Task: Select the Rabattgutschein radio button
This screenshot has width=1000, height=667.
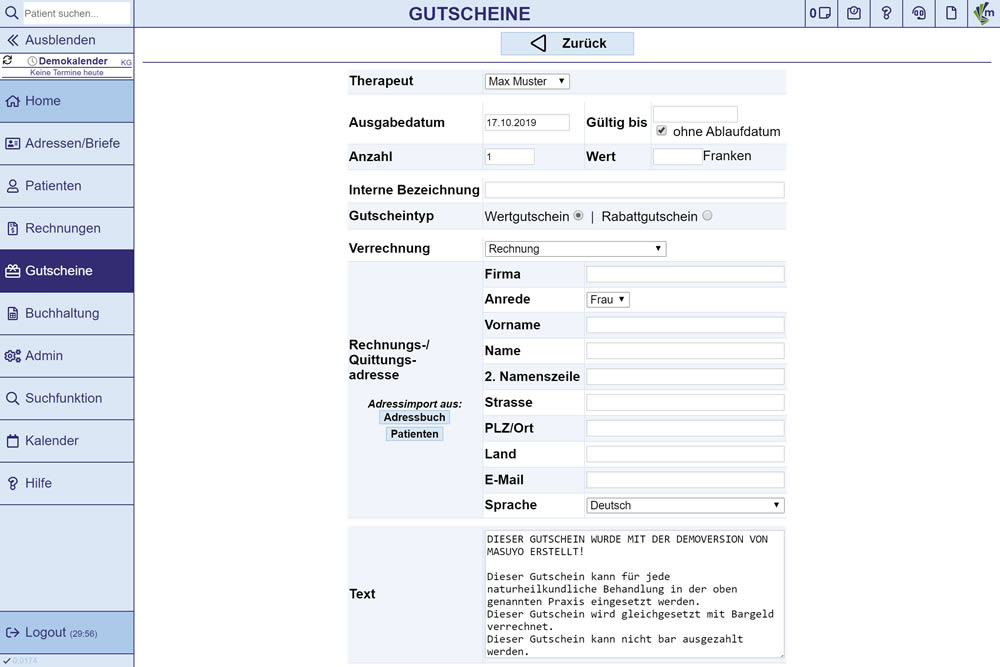Action: coord(707,216)
